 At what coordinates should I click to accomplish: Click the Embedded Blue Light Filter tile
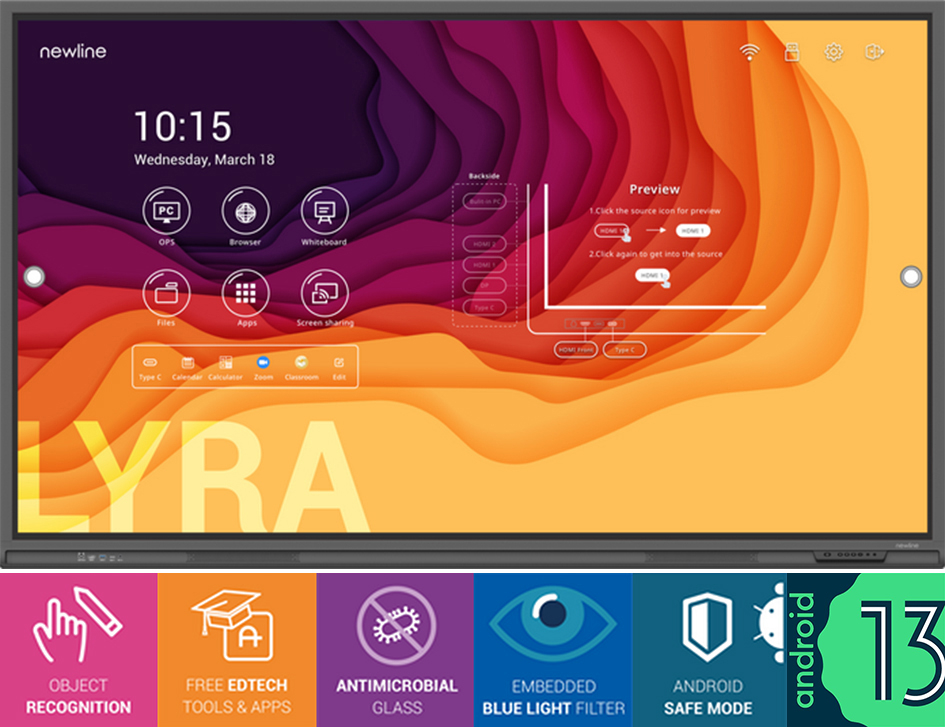point(553,650)
